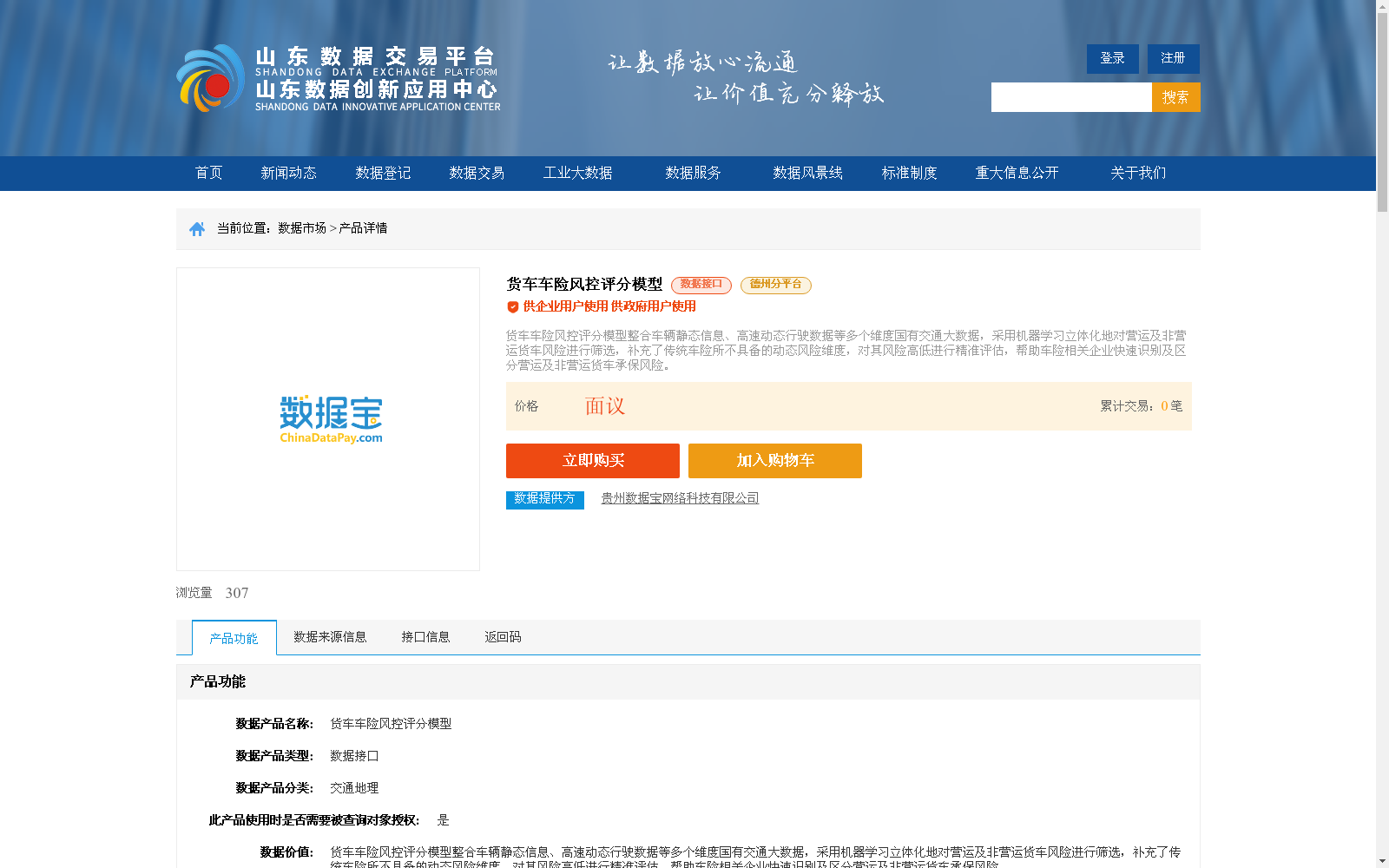Click 加入购物车 add to cart button
Image resolution: width=1389 pixels, height=868 pixels.
tap(775, 461)
